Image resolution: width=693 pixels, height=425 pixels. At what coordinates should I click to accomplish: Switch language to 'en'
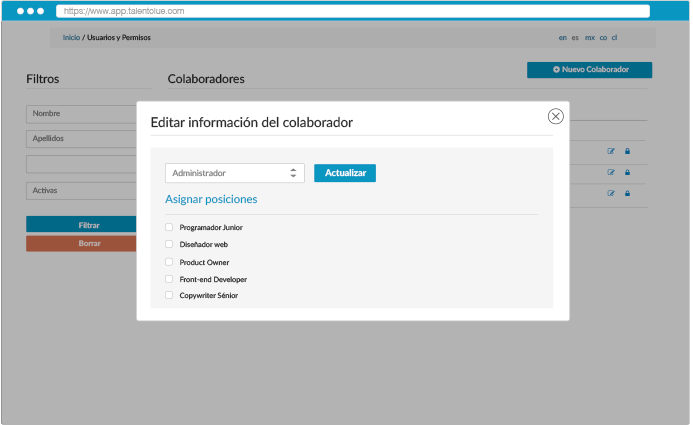pyautogui.click(x=562, y=37)
